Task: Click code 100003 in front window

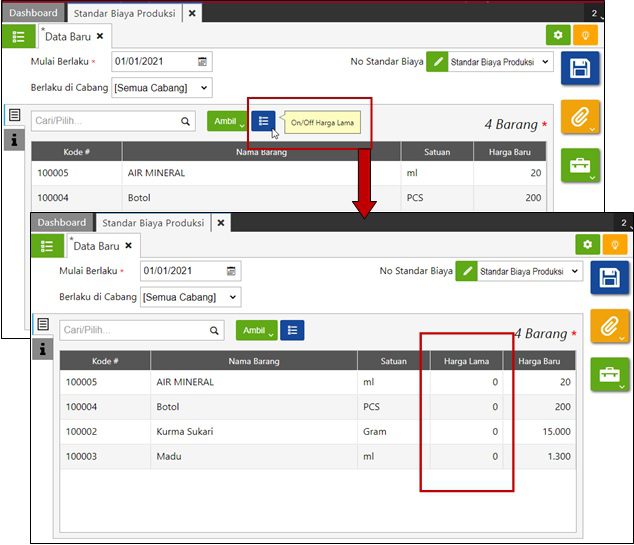Action: 81,456
